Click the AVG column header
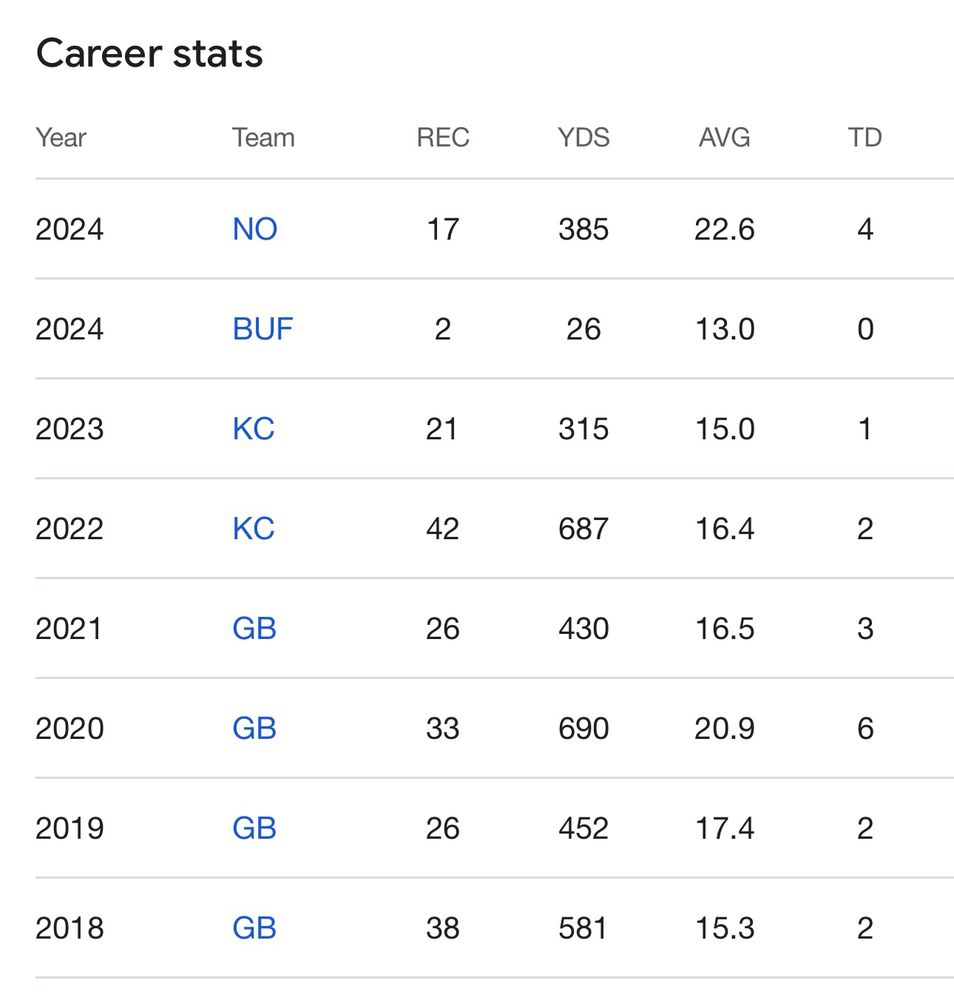954x1000 pixels. 724,137
